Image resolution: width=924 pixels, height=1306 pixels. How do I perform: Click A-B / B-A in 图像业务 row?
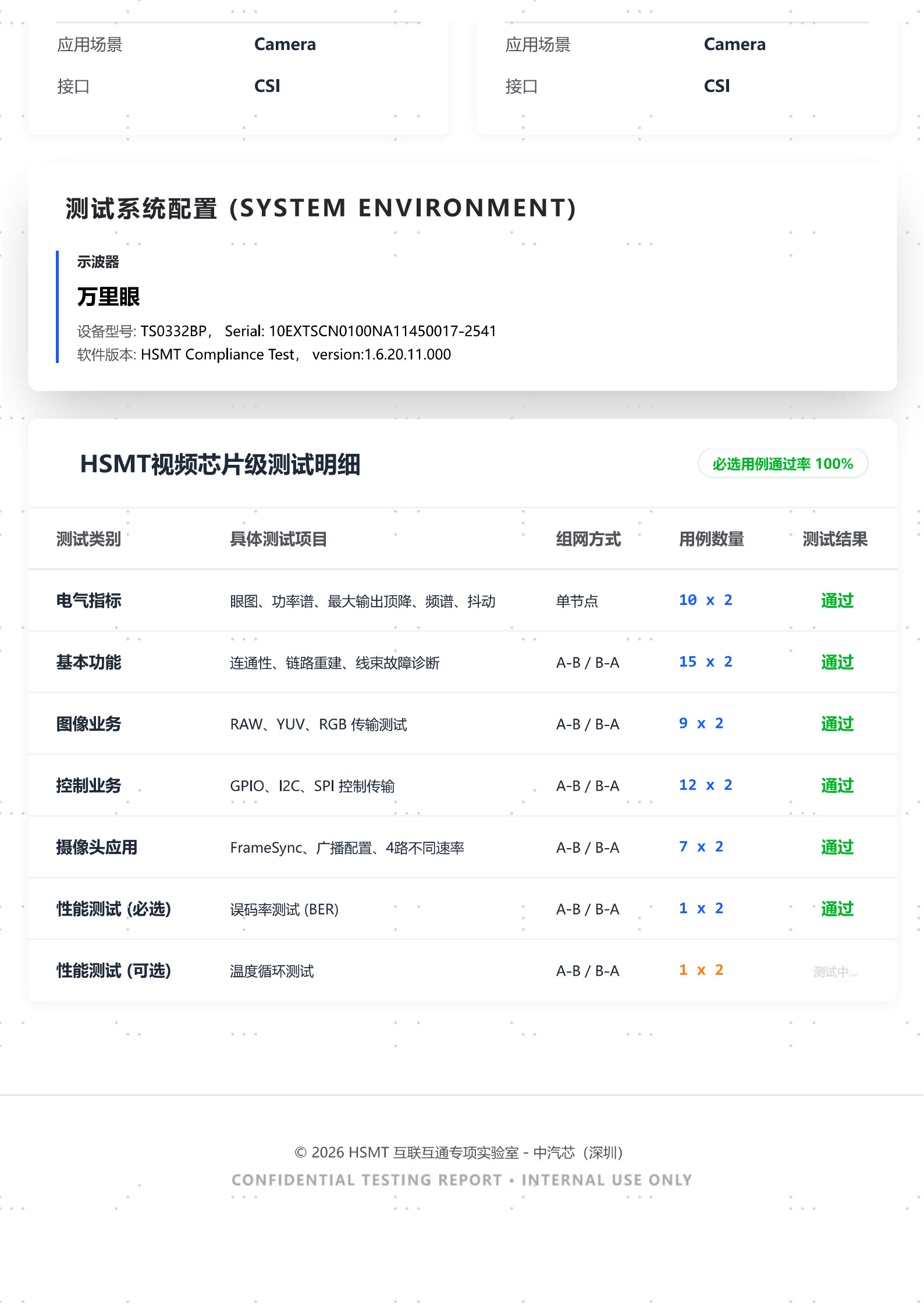[x=588, y=724]
